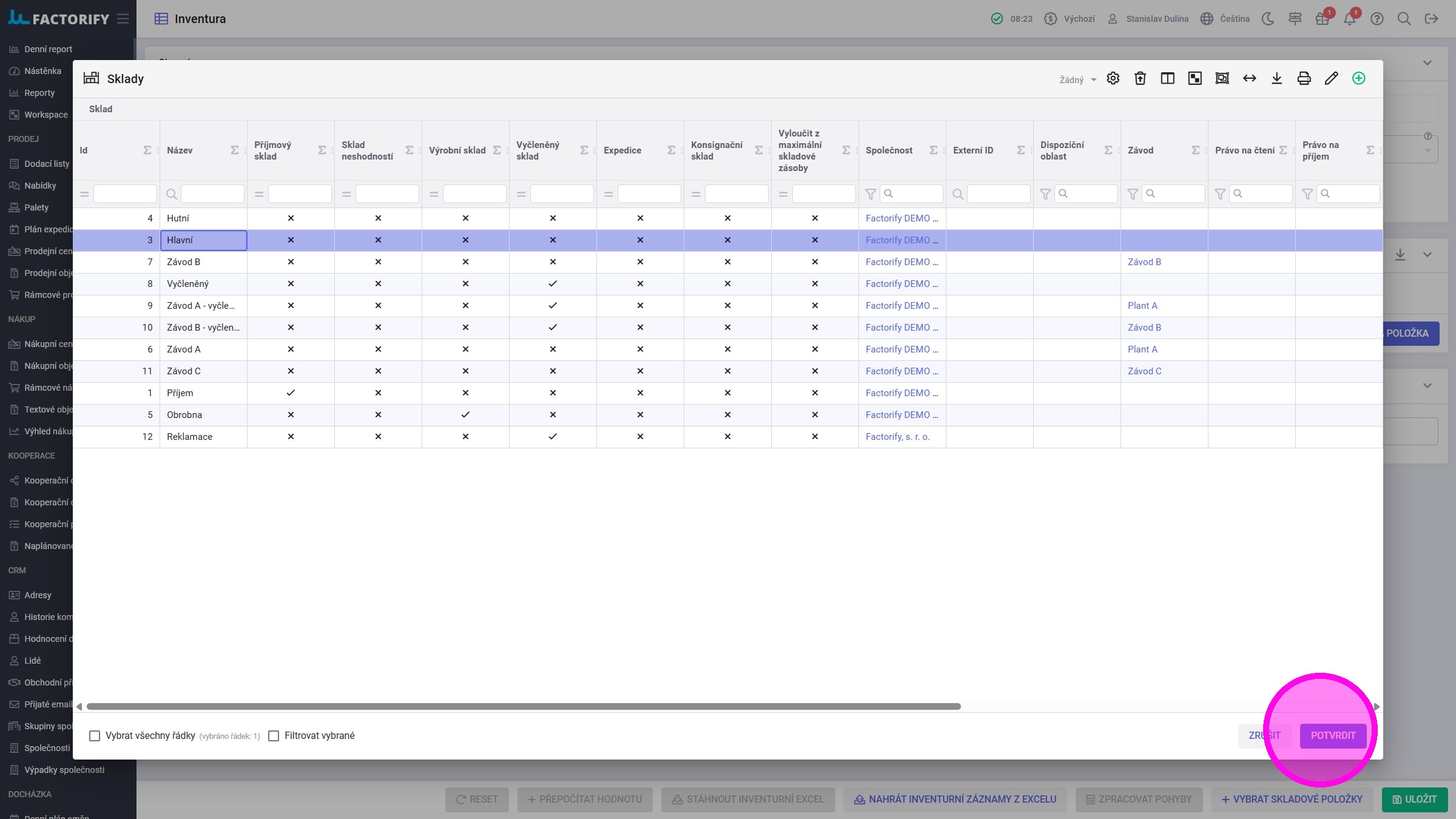
Task: Click the Název column filter input field
Action: pos(212,194)
